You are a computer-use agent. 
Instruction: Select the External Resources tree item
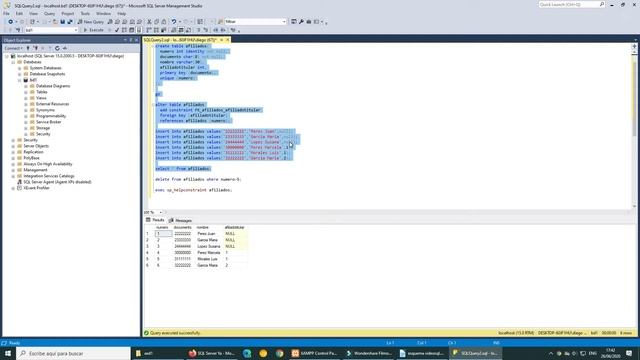click(52, 104)
